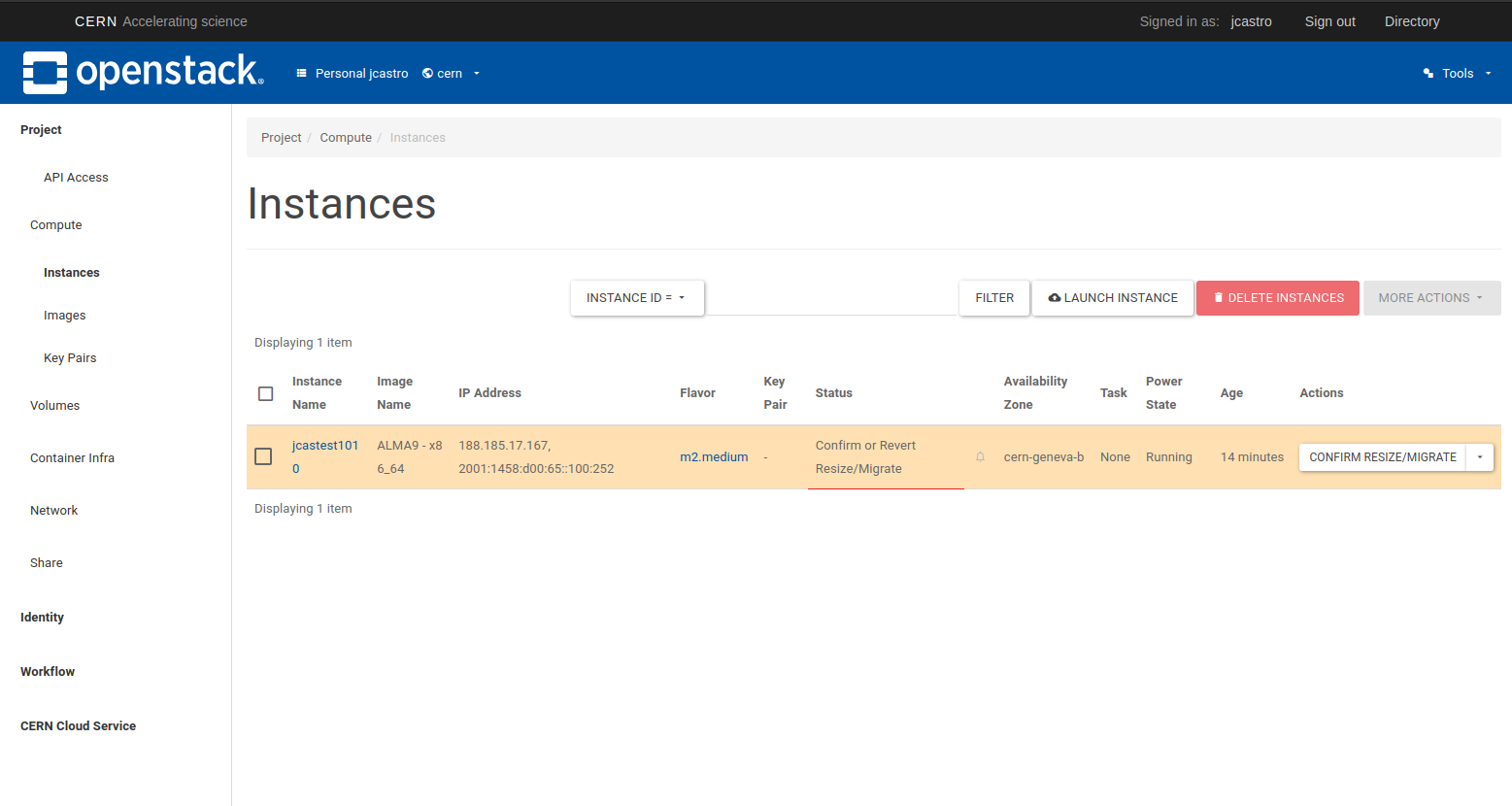Click Project in the breadcrumb
This screenshot has width=1512, height=806.
point(282,138)
